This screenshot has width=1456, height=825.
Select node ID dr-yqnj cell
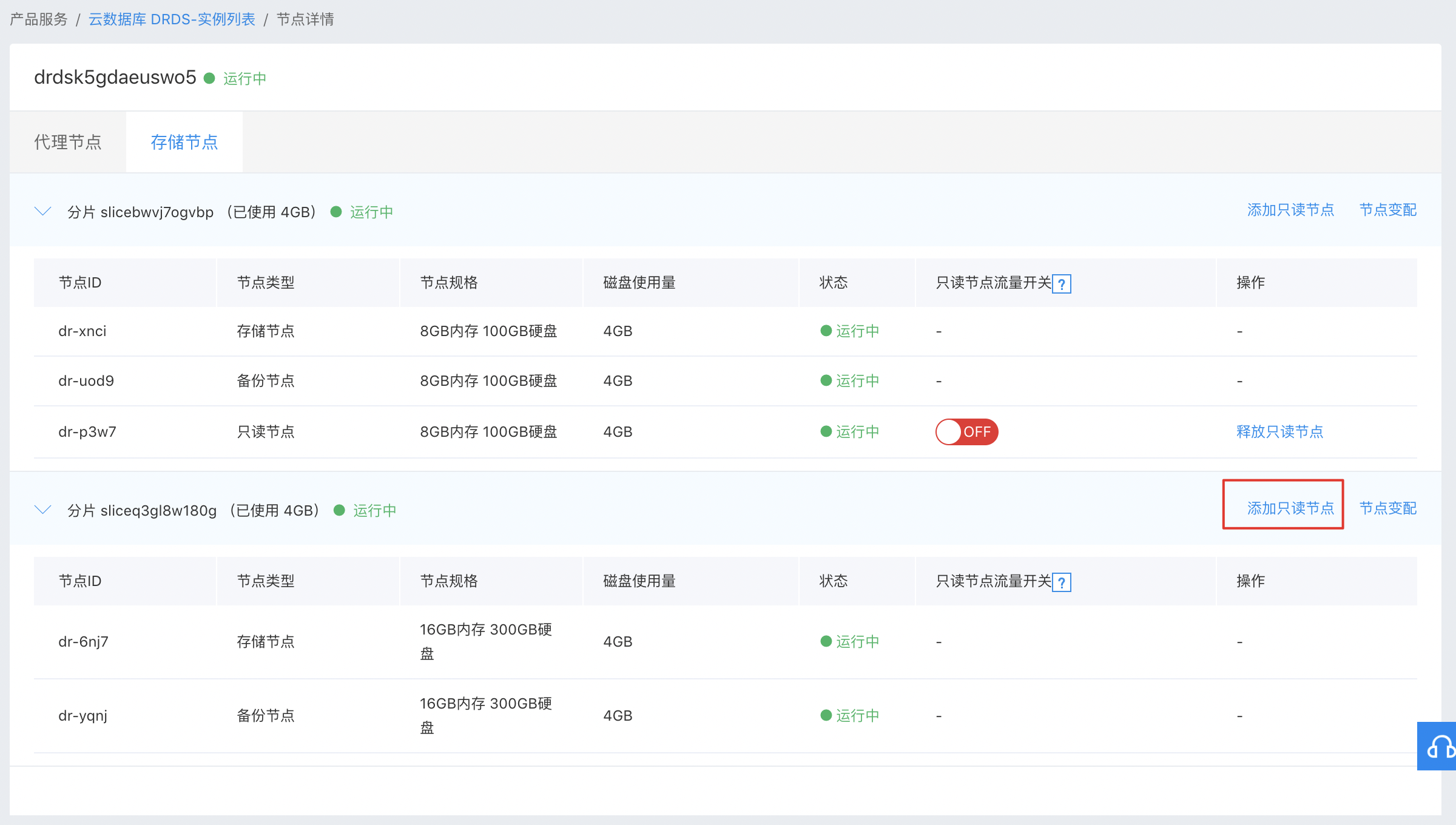[83, 716]
